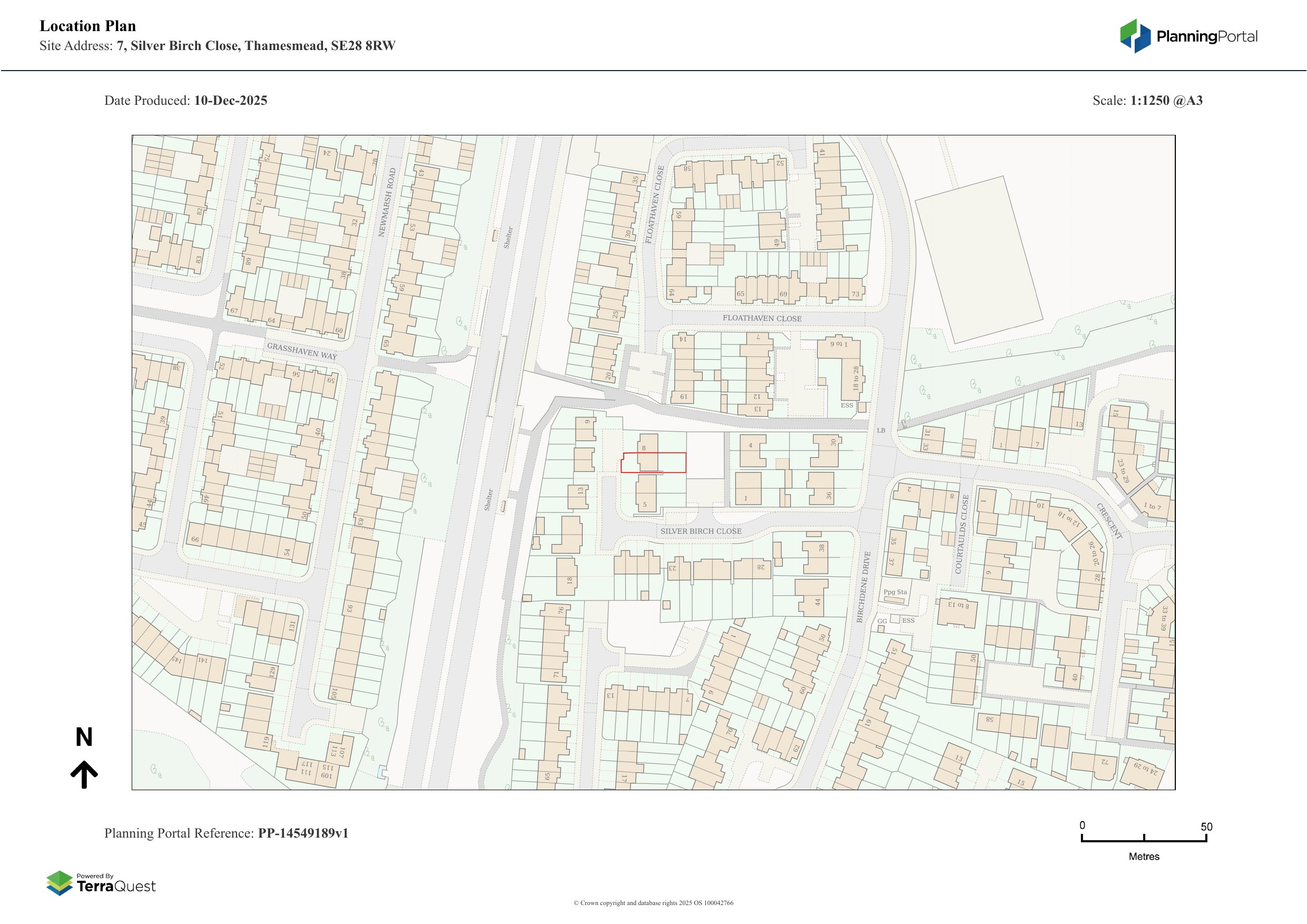The width and height of the screenshot is (1307, 924).
Task: Click the Newmarsh Road label
Action: [387, 202]
